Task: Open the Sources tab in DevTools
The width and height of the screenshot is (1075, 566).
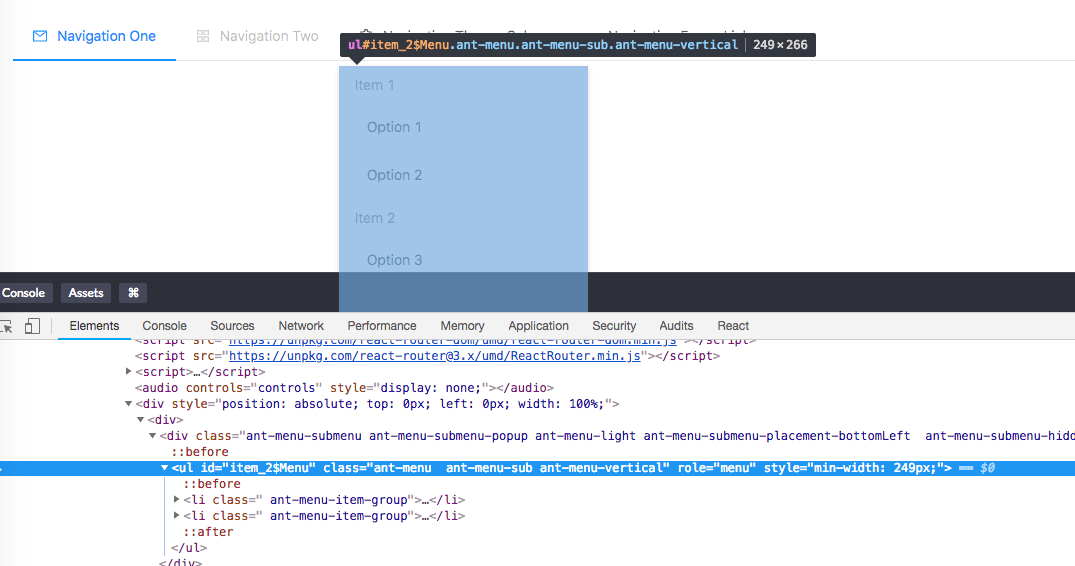Action: click(x=232, y=326)
